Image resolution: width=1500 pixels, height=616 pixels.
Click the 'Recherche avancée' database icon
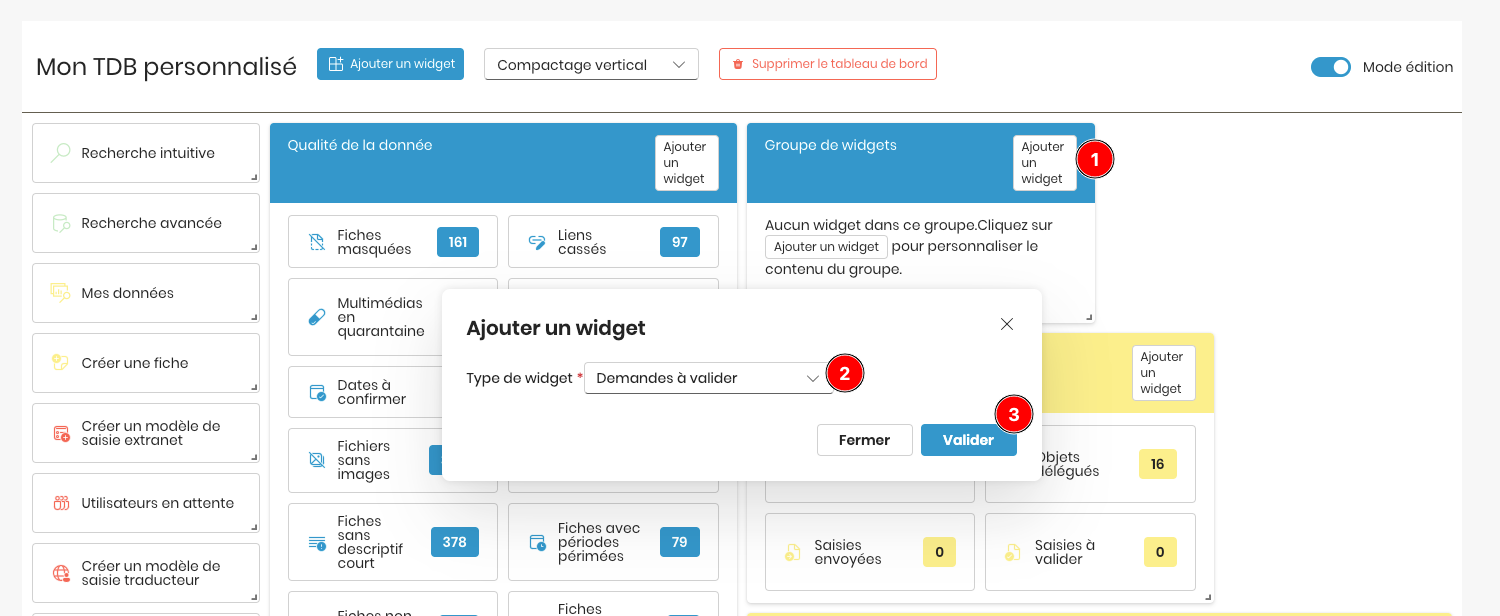point(61,223)
